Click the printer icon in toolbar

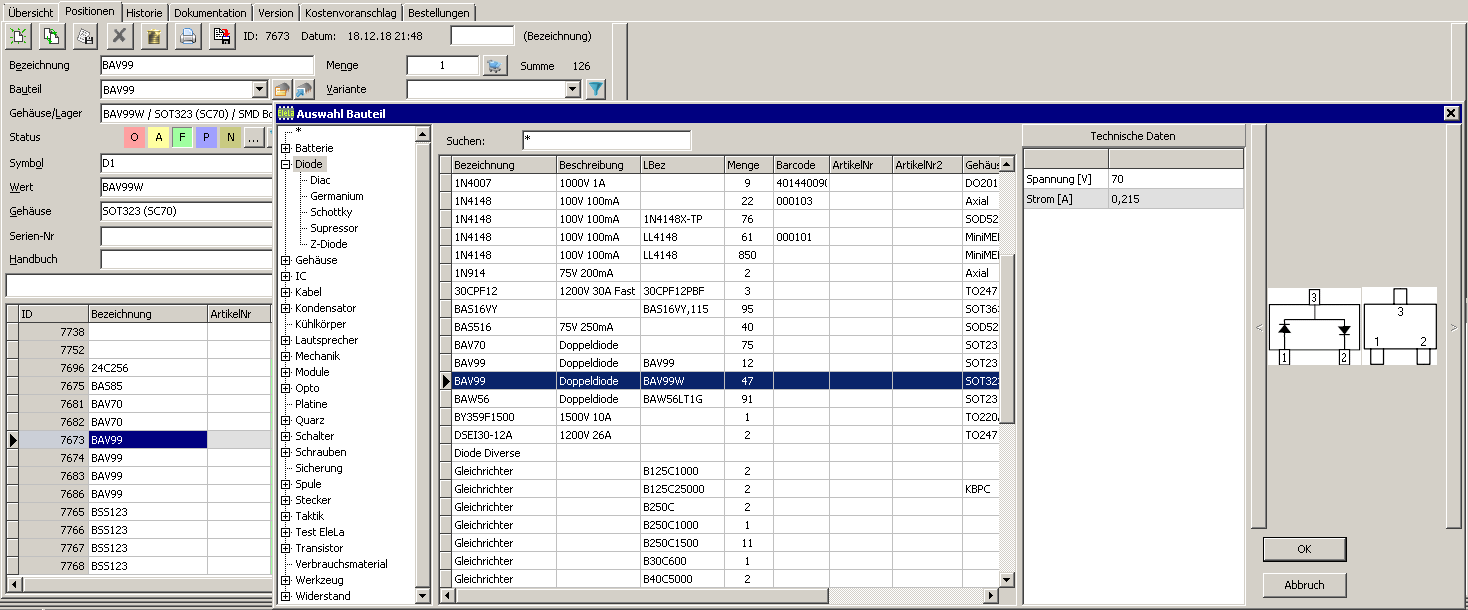187,37
